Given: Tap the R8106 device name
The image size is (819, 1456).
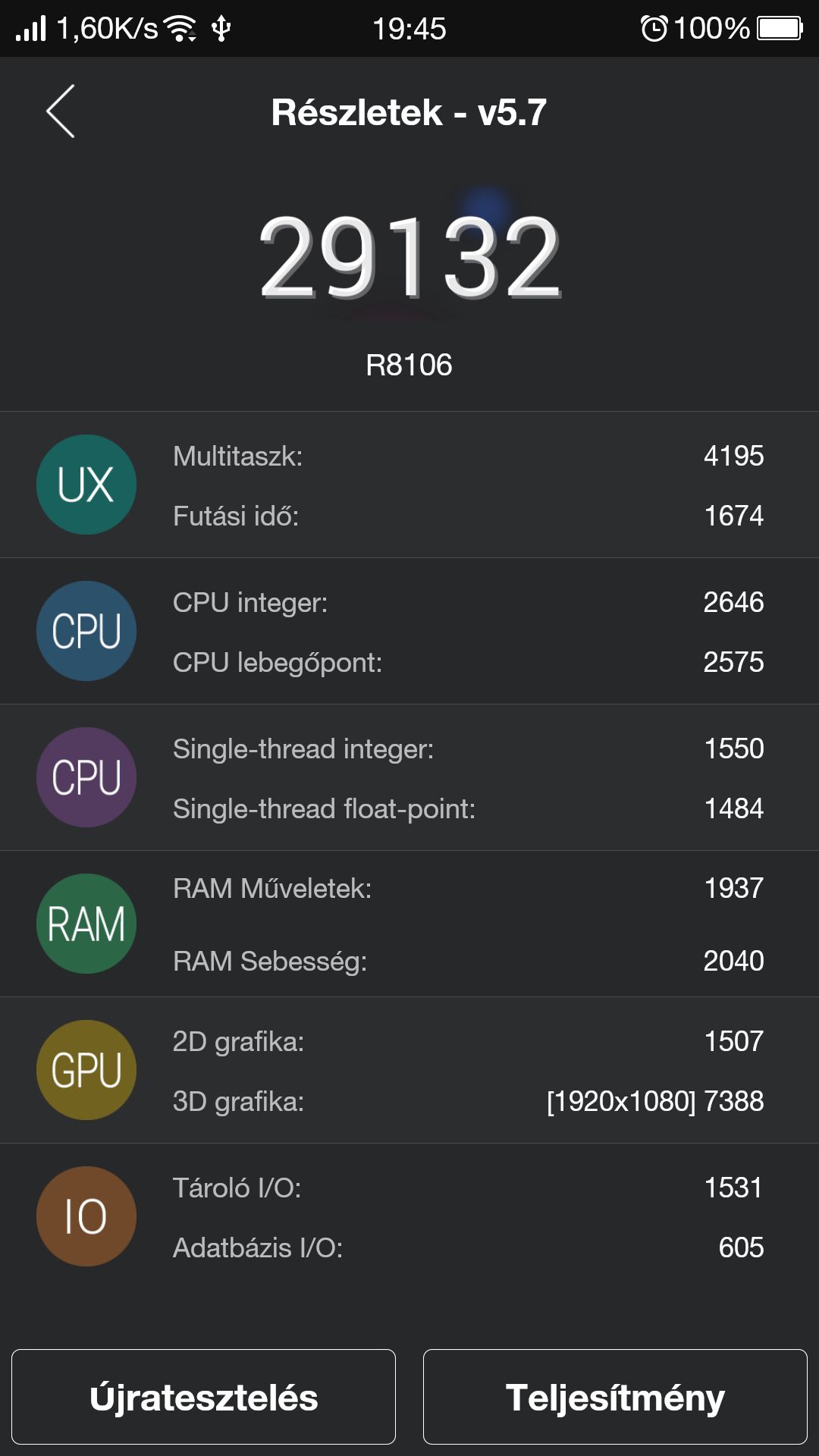Looking at the screenshot, I should click(409, 365).
